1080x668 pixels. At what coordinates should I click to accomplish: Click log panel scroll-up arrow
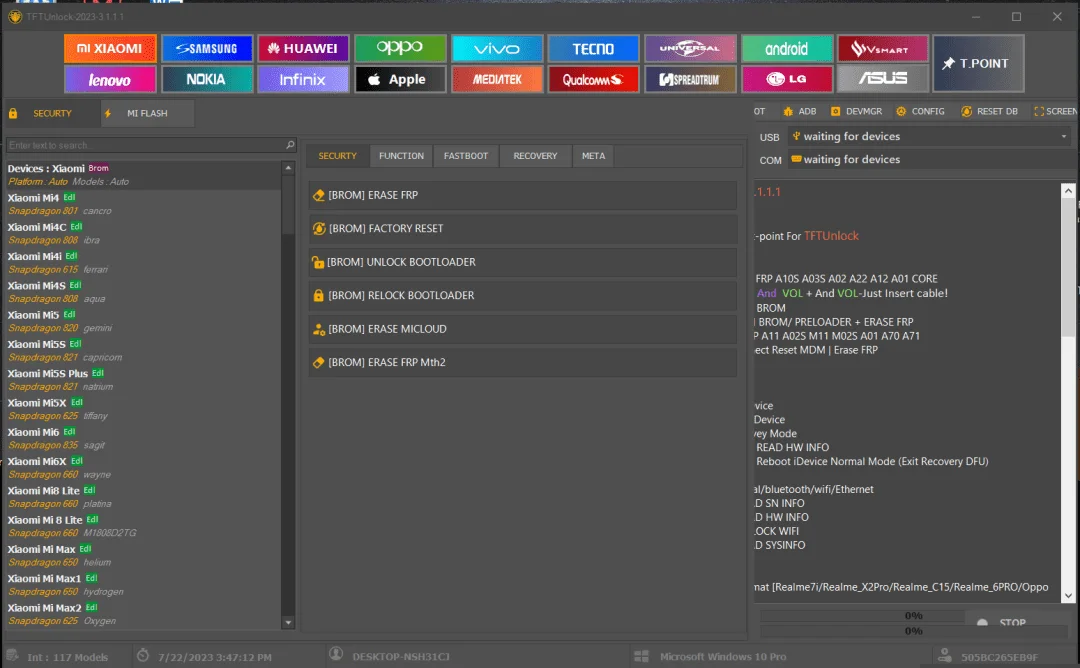(x=1068, y=191)
